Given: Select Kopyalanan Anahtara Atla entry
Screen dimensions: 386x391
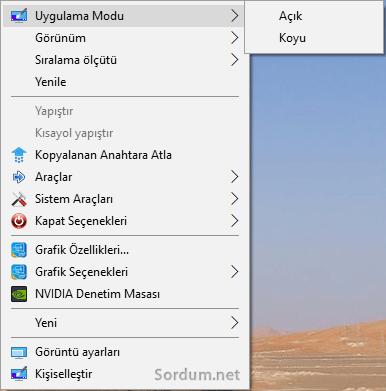Looking at the screenshot, I should click(x=125, y=155).
